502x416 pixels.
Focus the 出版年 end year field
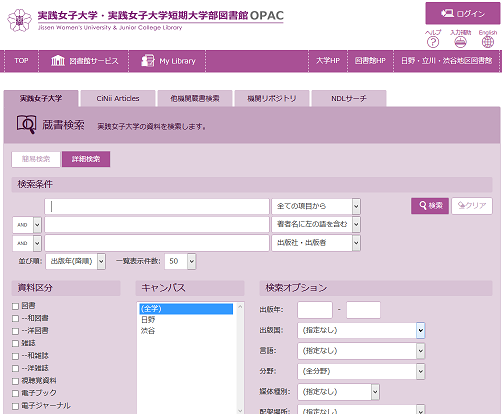(x=363, y=310)
